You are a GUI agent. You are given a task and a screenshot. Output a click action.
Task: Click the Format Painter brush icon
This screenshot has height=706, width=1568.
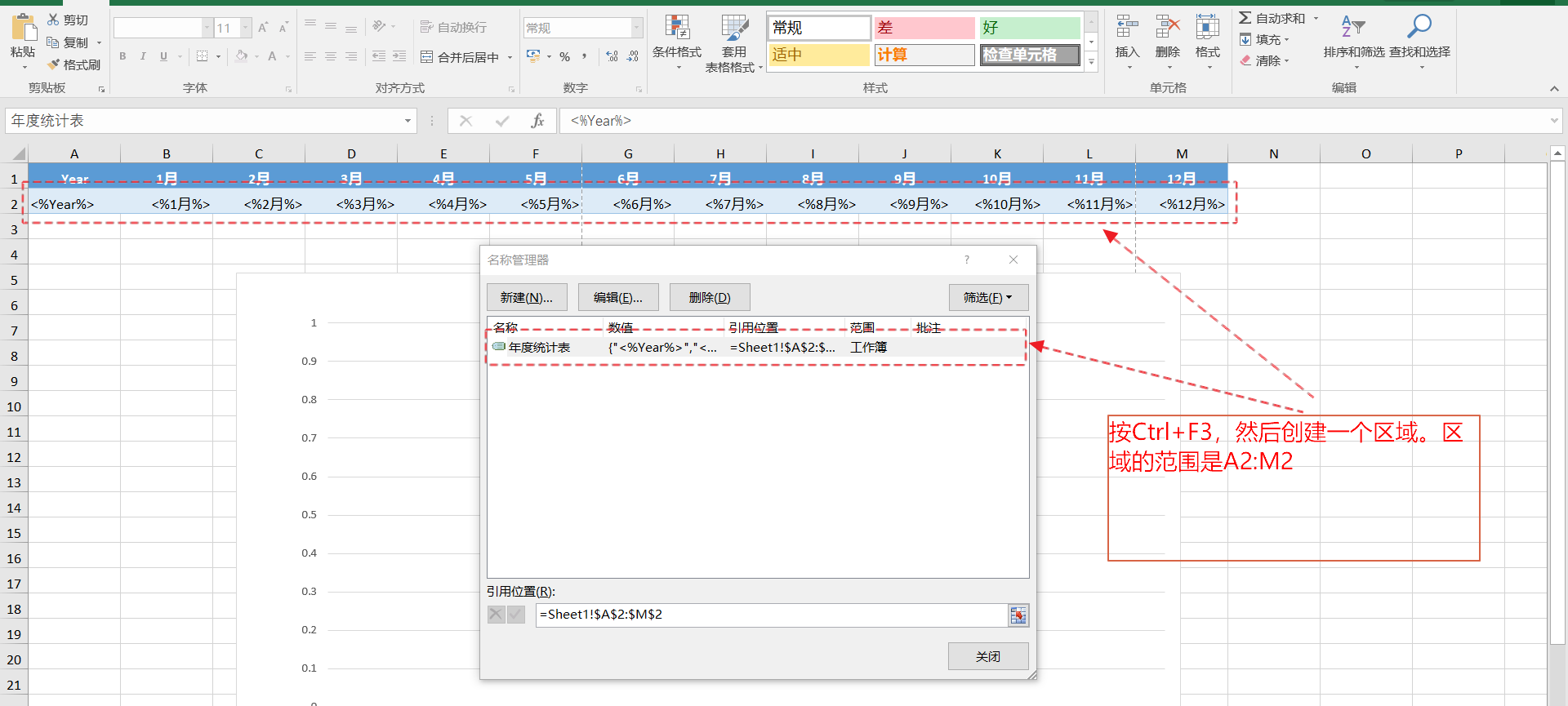pos(54,64)
